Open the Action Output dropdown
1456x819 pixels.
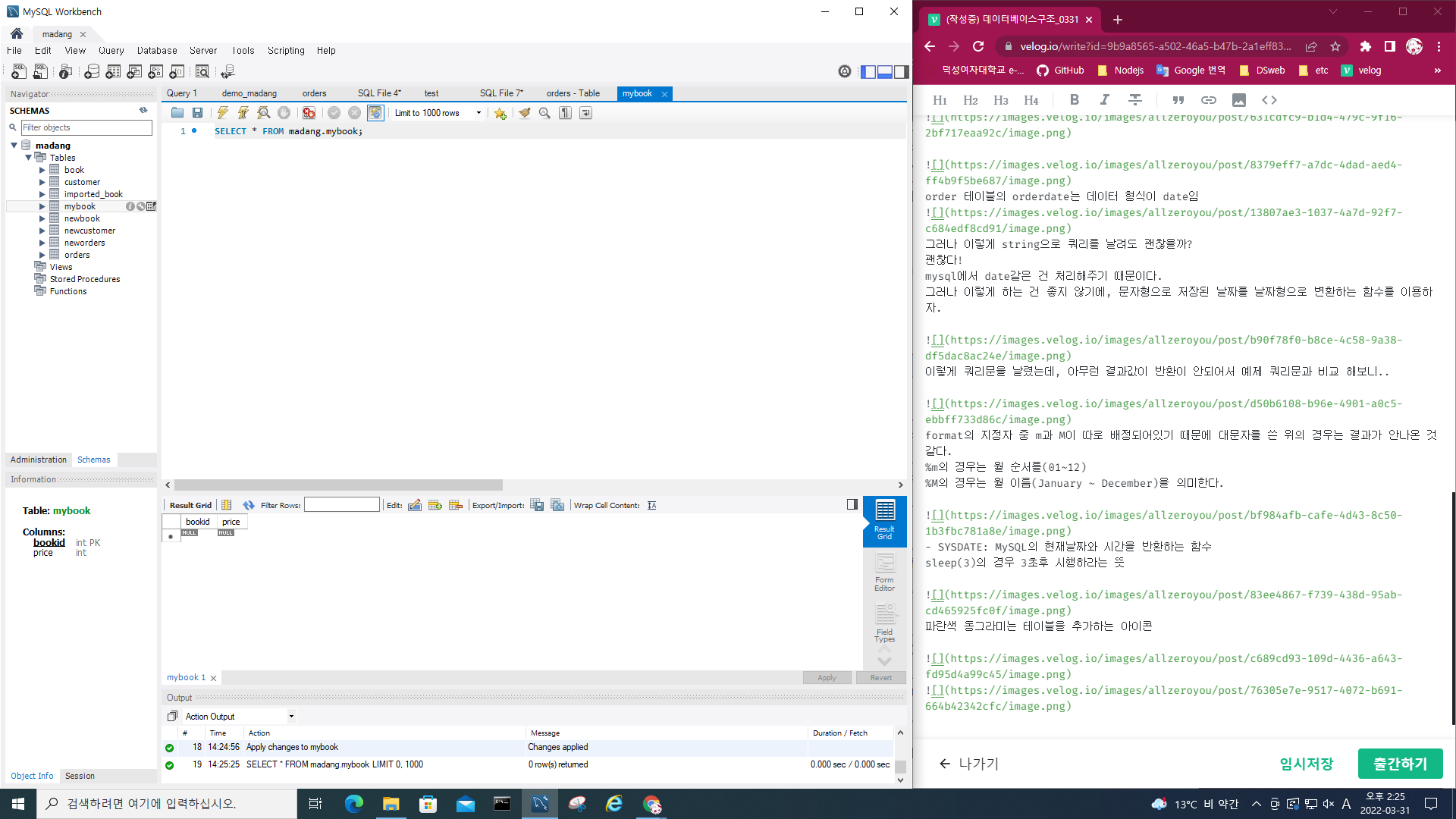[291, 717]
